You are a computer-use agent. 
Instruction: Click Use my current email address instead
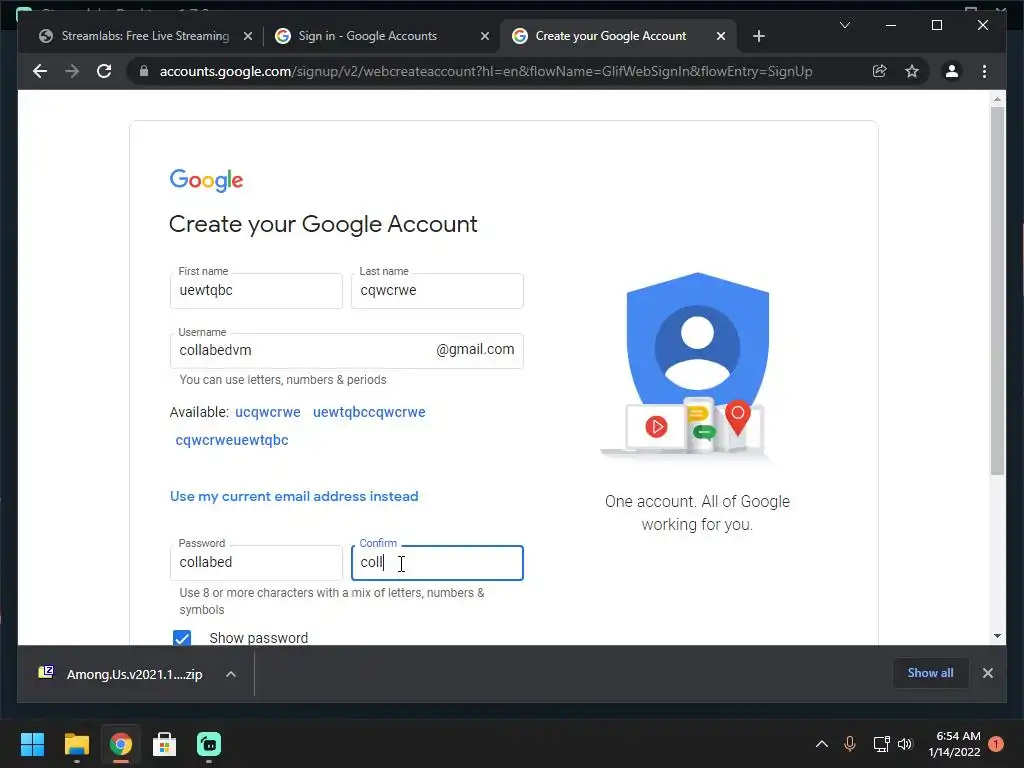coord(294,496)
